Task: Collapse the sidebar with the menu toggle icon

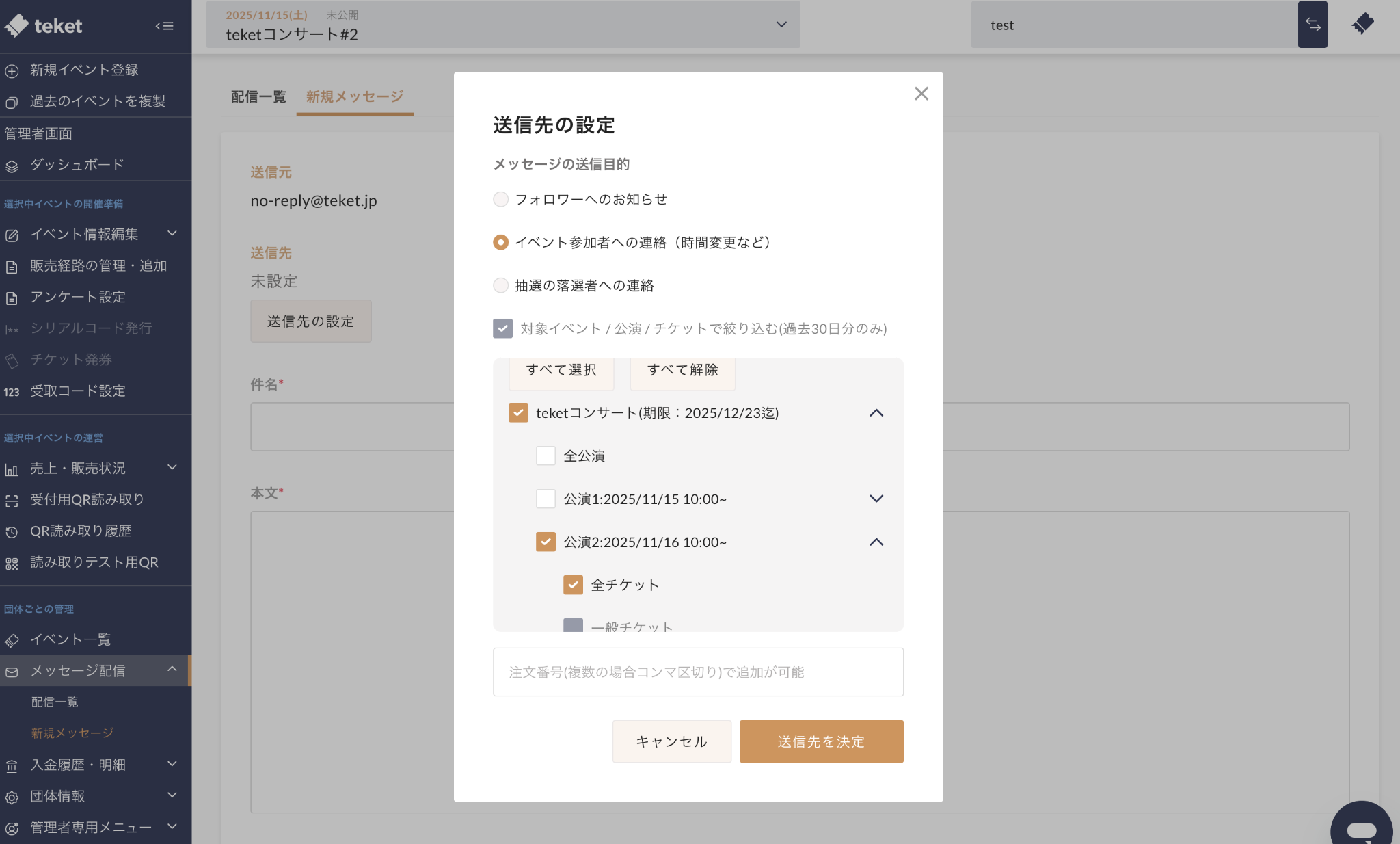Action: coord(164,26)
